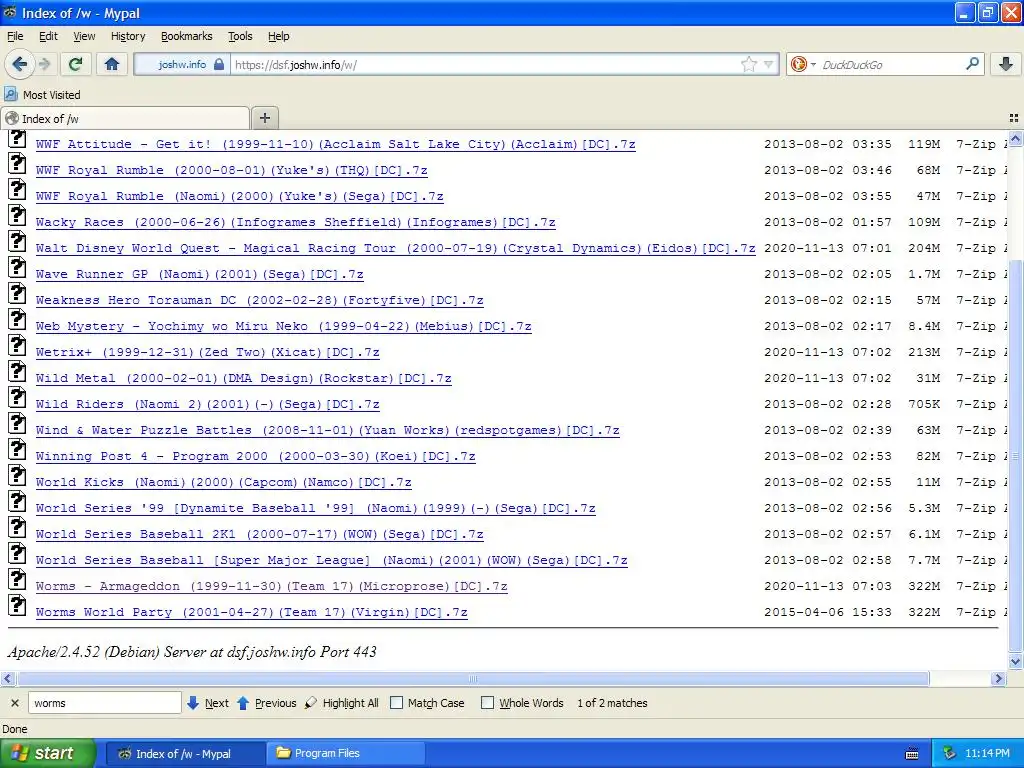Click the keyboard icon in system tray
This screenshot has height=768, width=1024.
912,754
